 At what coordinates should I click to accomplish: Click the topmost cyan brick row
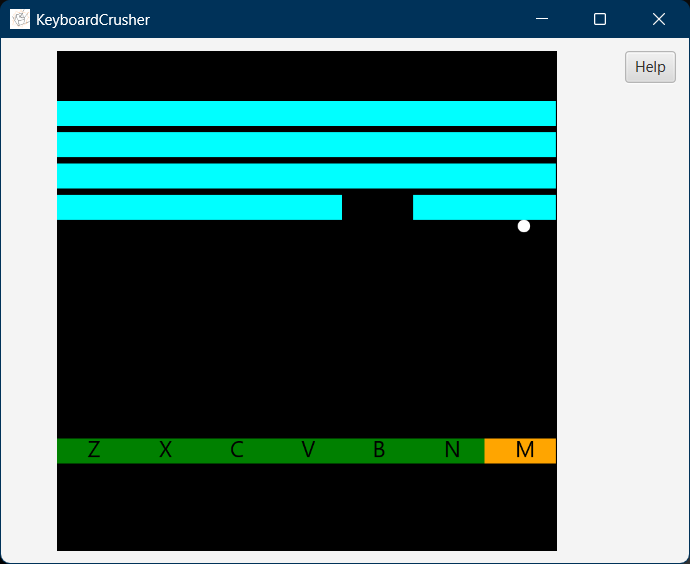point(306,113)
